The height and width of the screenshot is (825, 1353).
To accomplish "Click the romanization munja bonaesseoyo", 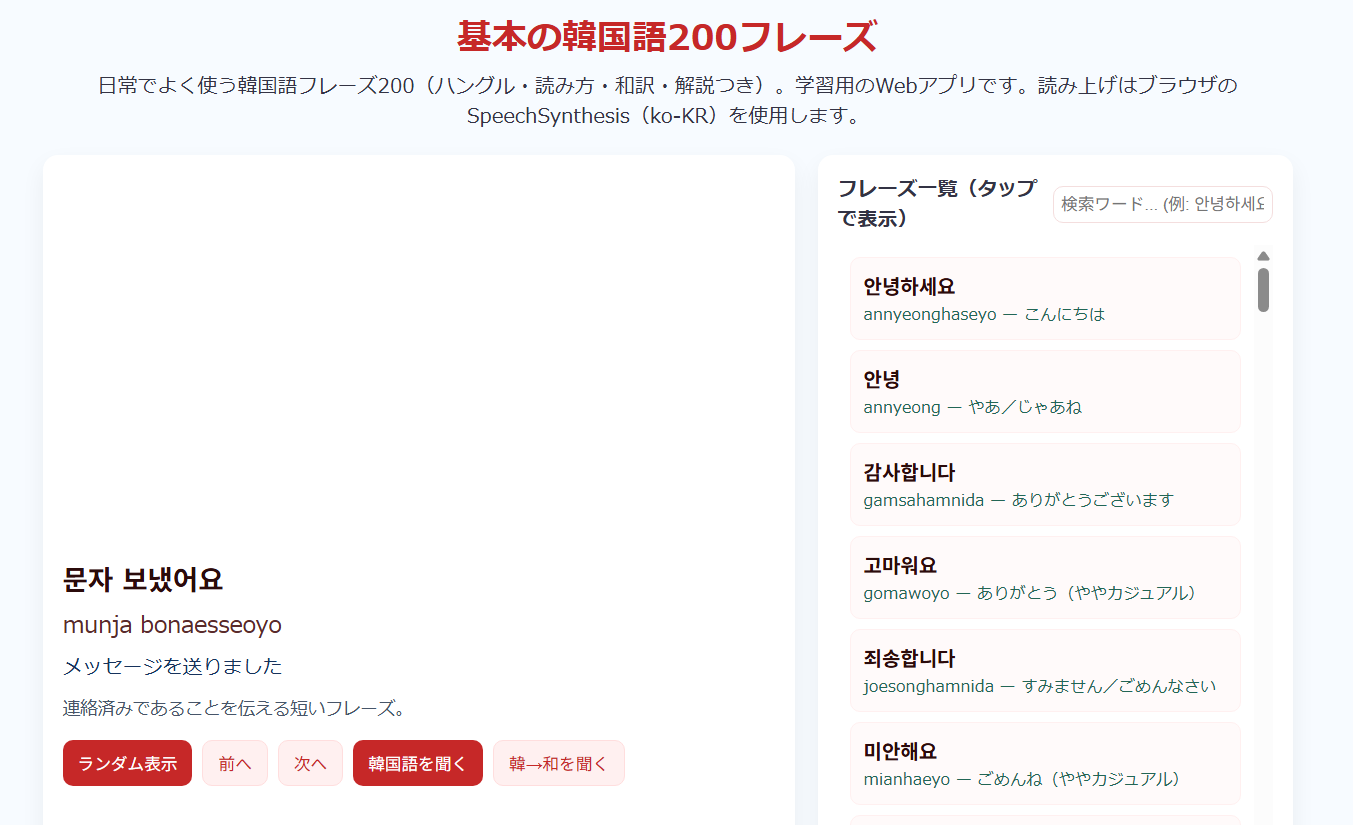I will [172, 625].
